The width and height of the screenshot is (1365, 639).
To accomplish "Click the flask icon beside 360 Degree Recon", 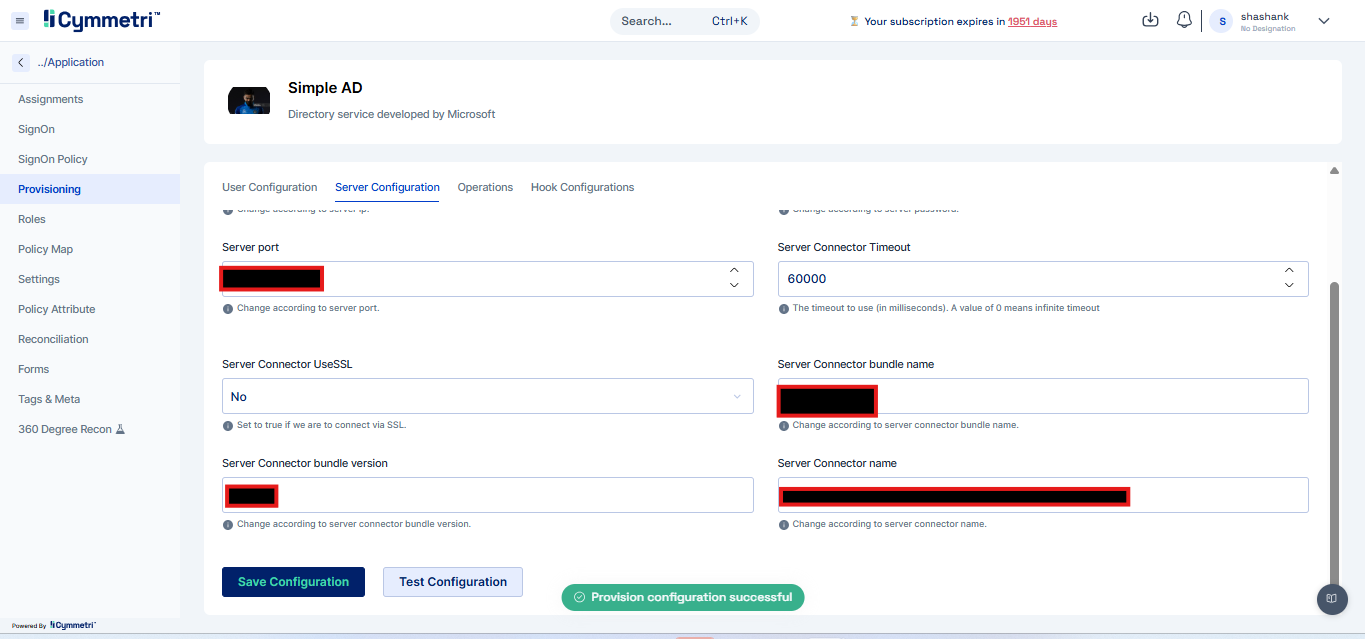I will 120,429.
